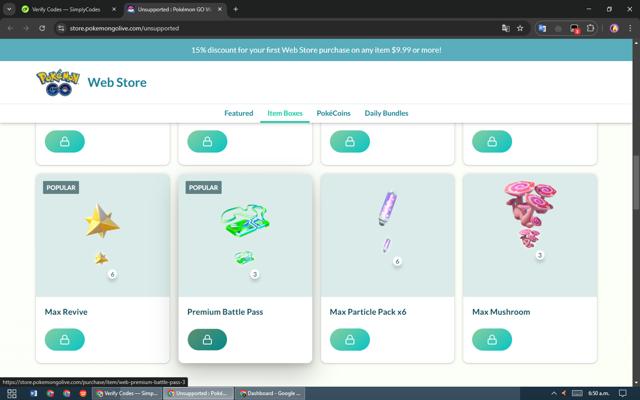
Task: Open the Chrome profile avatar
Action: [614, 28]
